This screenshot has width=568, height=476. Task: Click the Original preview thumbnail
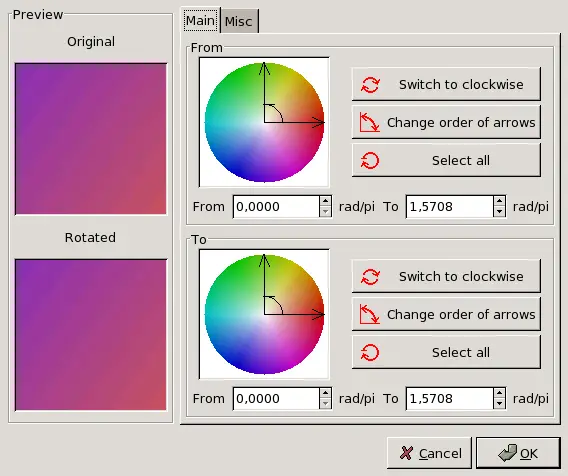[x=91, y=139]
